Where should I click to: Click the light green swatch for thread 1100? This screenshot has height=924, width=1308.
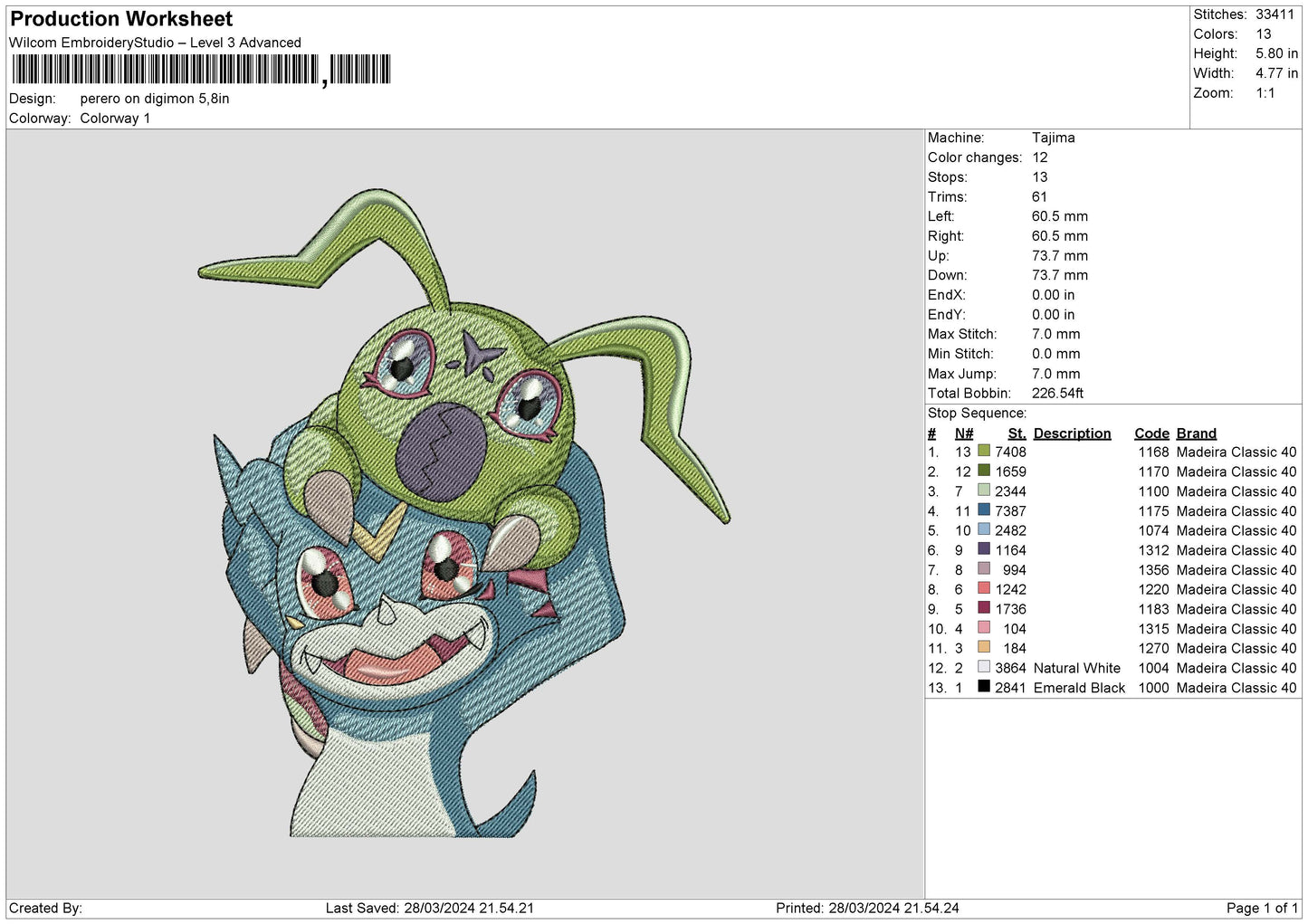(984, 491)
